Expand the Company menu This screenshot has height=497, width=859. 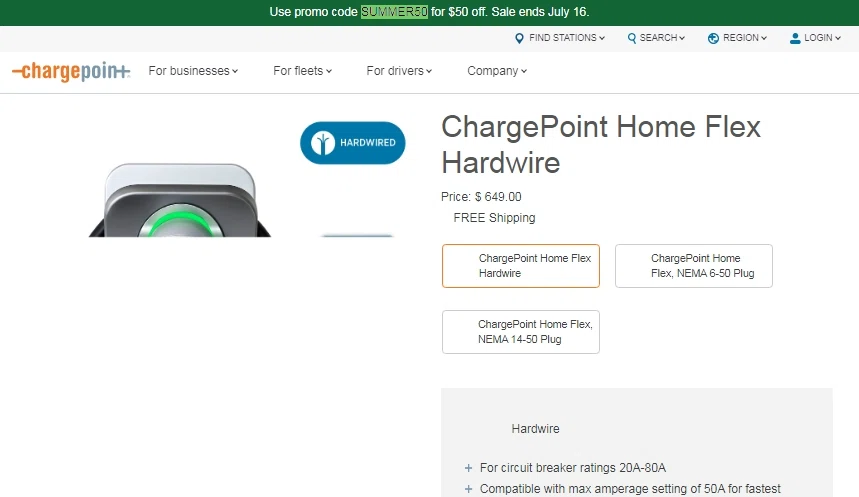point(497,71)
